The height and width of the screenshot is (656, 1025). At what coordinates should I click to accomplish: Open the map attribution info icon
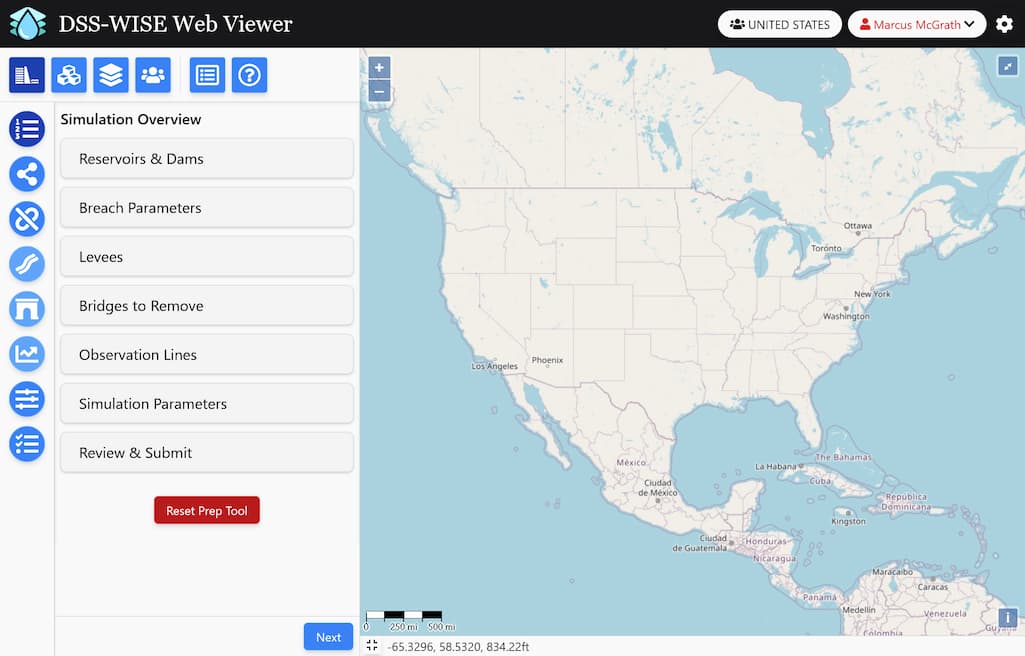point(1006,617)
